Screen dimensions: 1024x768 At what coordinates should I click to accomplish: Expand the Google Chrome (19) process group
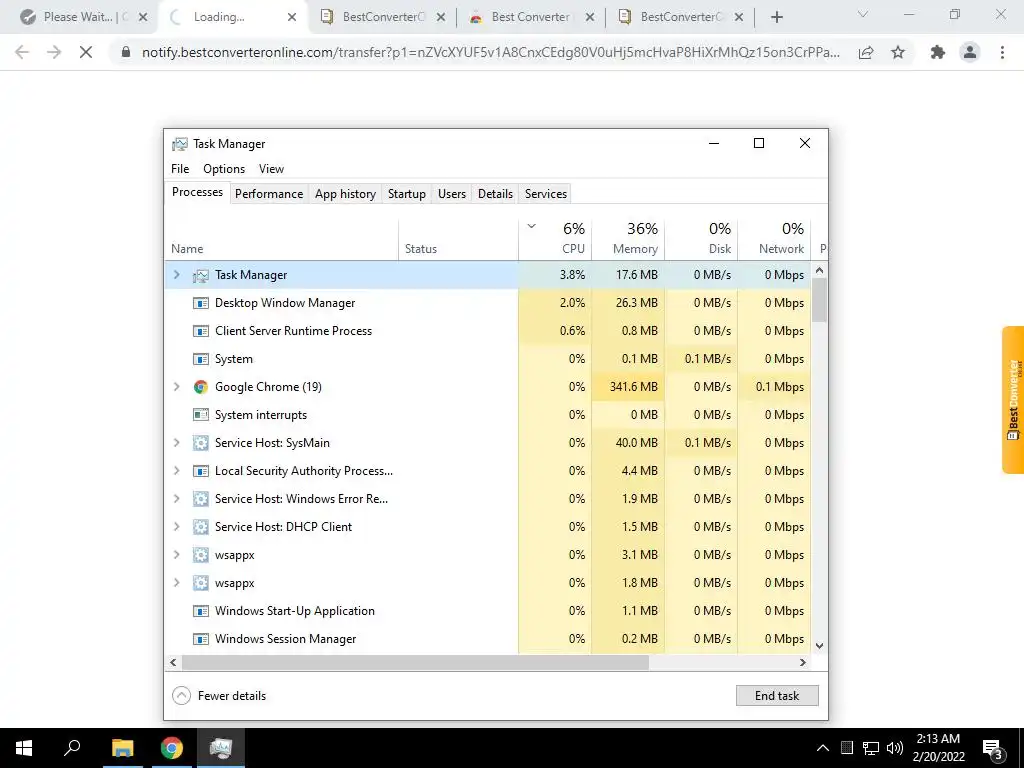pyautogui.click(x=176, y=387)
